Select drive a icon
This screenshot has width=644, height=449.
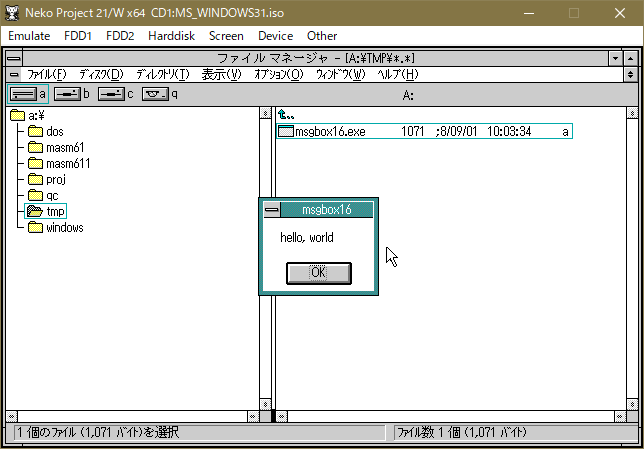point(23,94)
